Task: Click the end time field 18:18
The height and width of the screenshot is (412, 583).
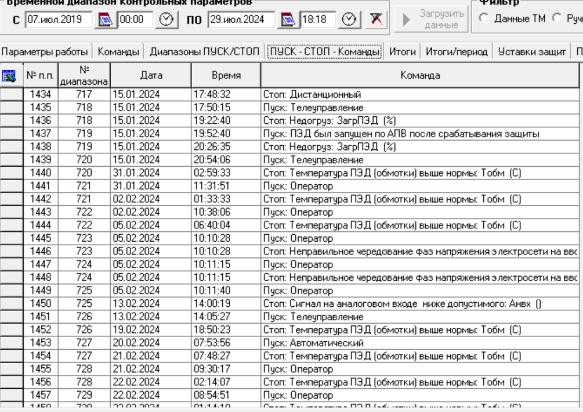Action: [318, 19]
